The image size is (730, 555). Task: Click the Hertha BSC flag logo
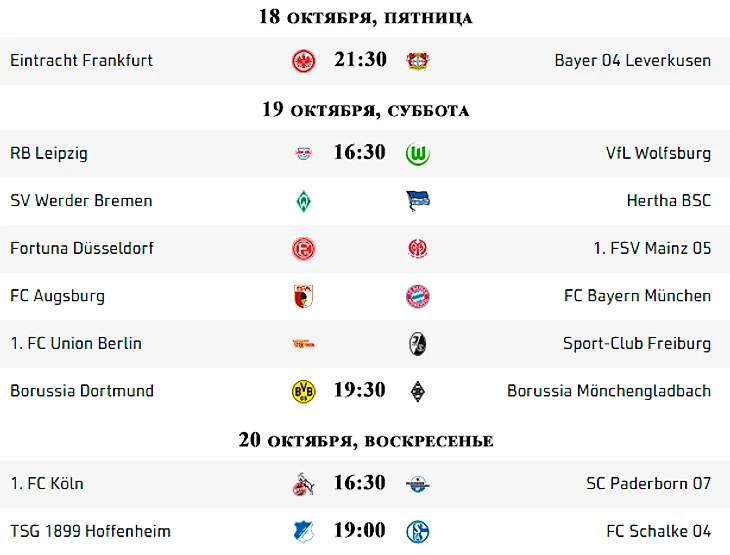(x=418, y=201)
